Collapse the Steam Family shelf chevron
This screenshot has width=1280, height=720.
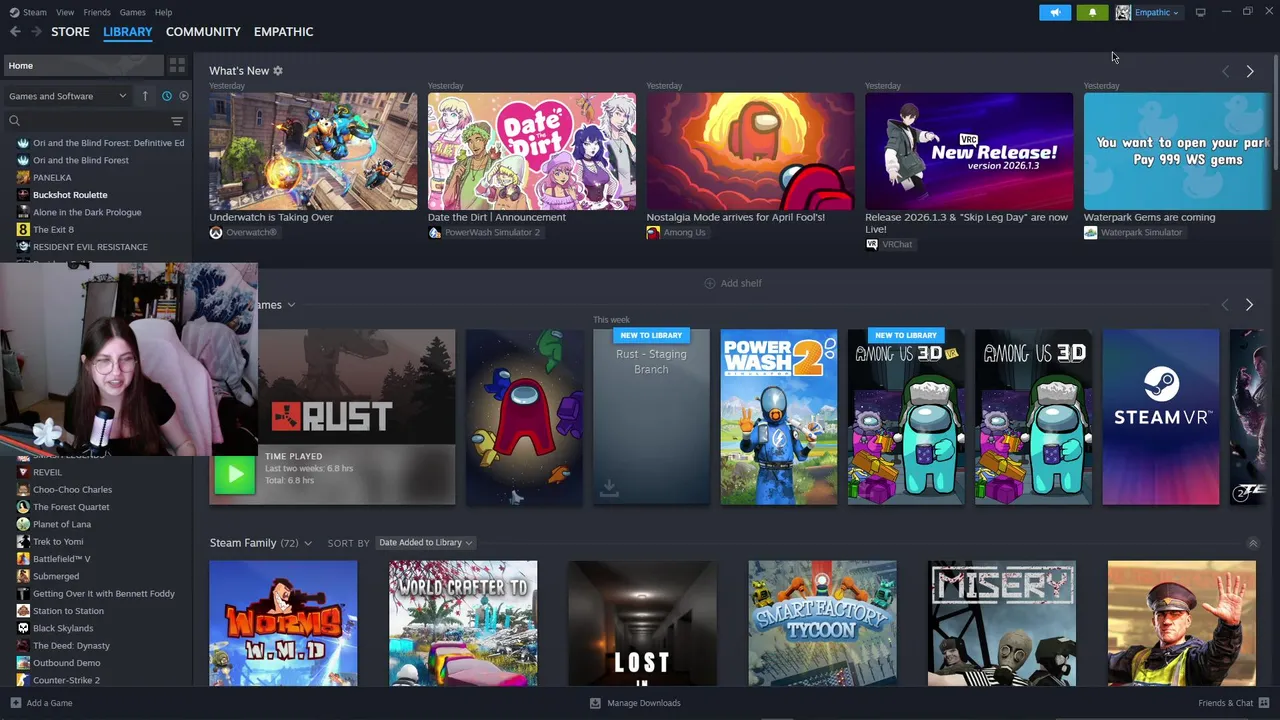[x=1253, y=543]
